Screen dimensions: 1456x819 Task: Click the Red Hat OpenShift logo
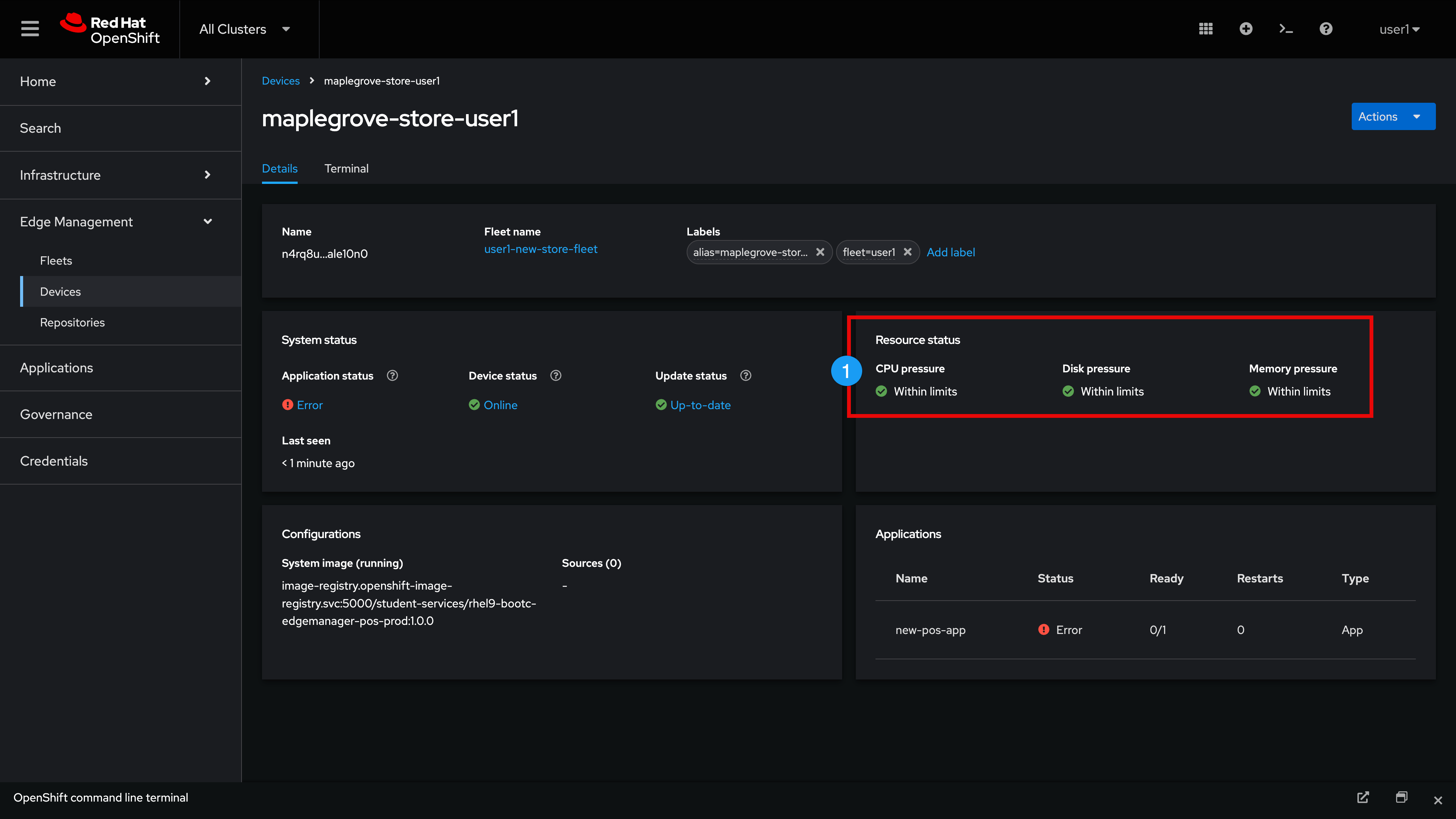tap(111, 29)
